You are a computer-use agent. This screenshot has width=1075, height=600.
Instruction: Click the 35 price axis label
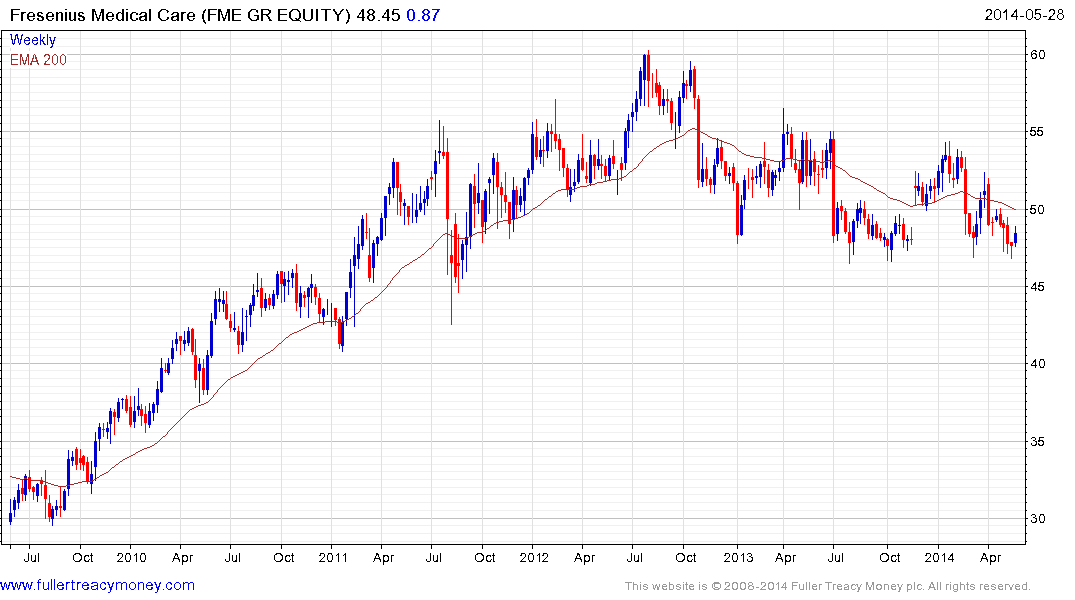1038,442
